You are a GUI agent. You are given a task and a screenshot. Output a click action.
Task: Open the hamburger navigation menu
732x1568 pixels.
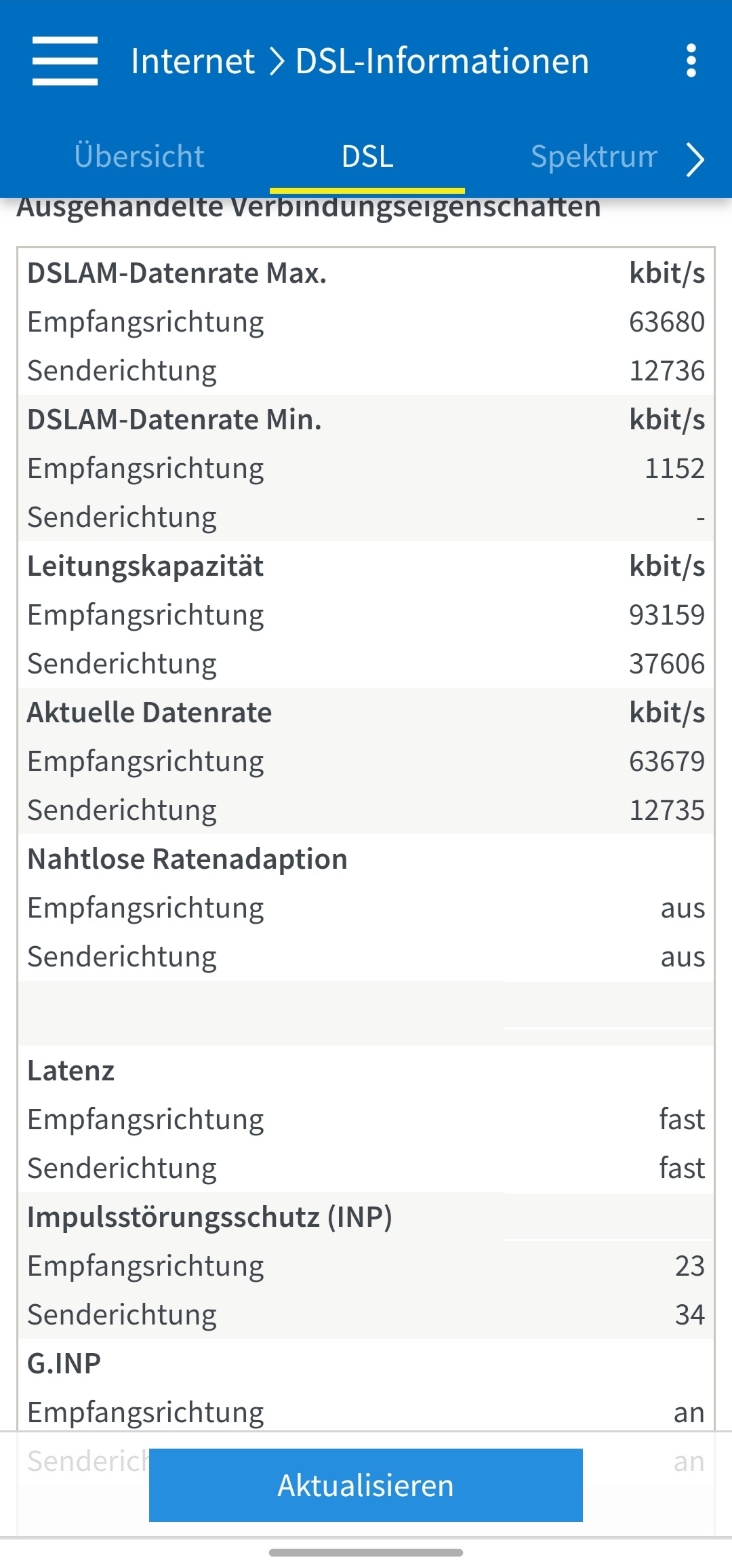(x=65, y=61)
